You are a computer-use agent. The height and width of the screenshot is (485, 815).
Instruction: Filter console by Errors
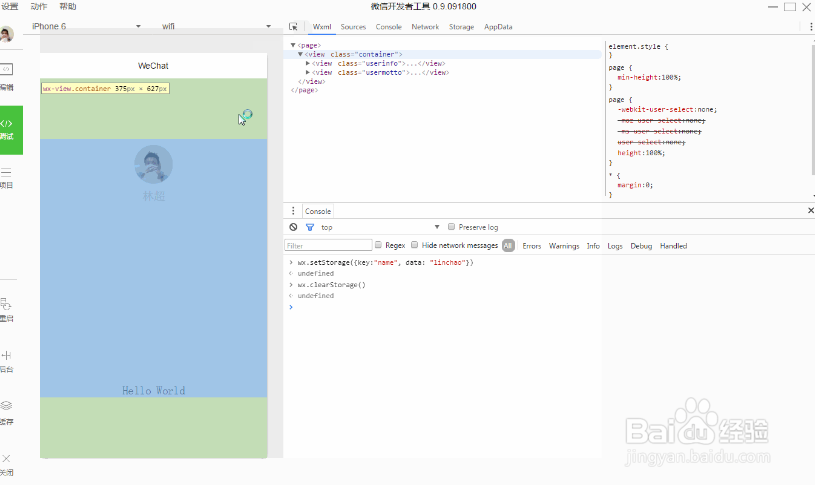coord(532,246)
